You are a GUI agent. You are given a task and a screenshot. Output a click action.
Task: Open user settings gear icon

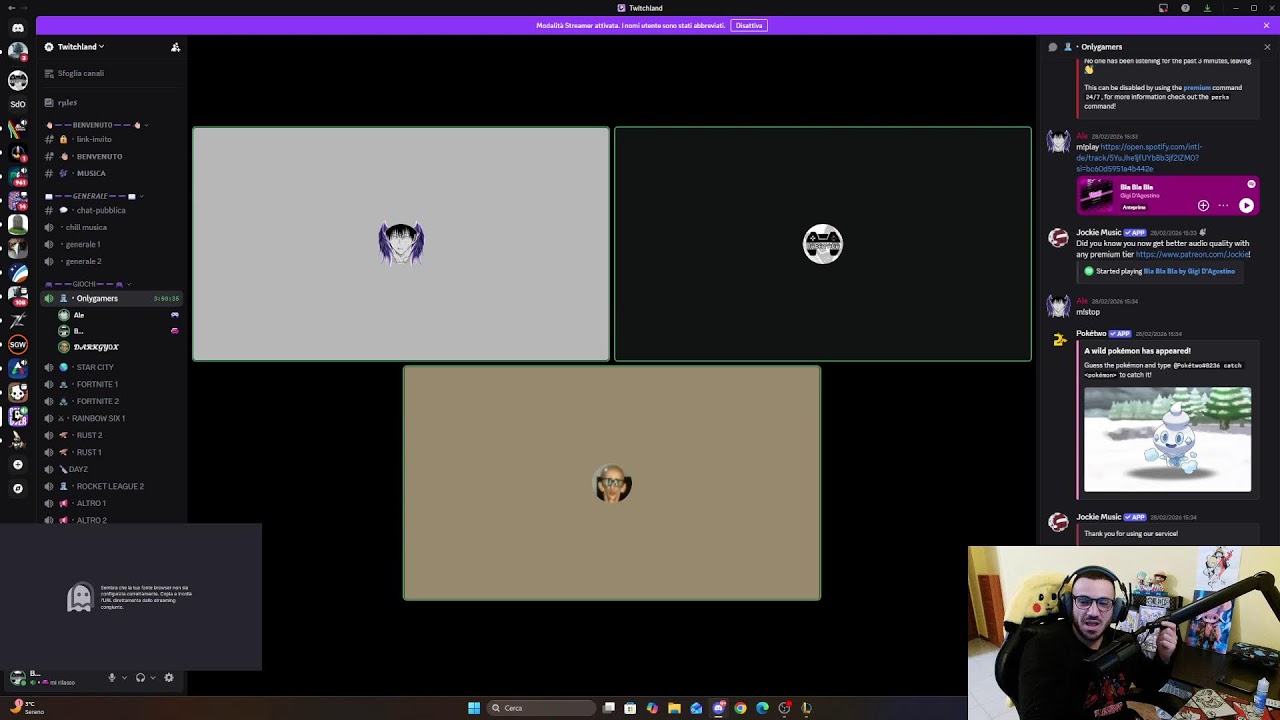point(169,678)
